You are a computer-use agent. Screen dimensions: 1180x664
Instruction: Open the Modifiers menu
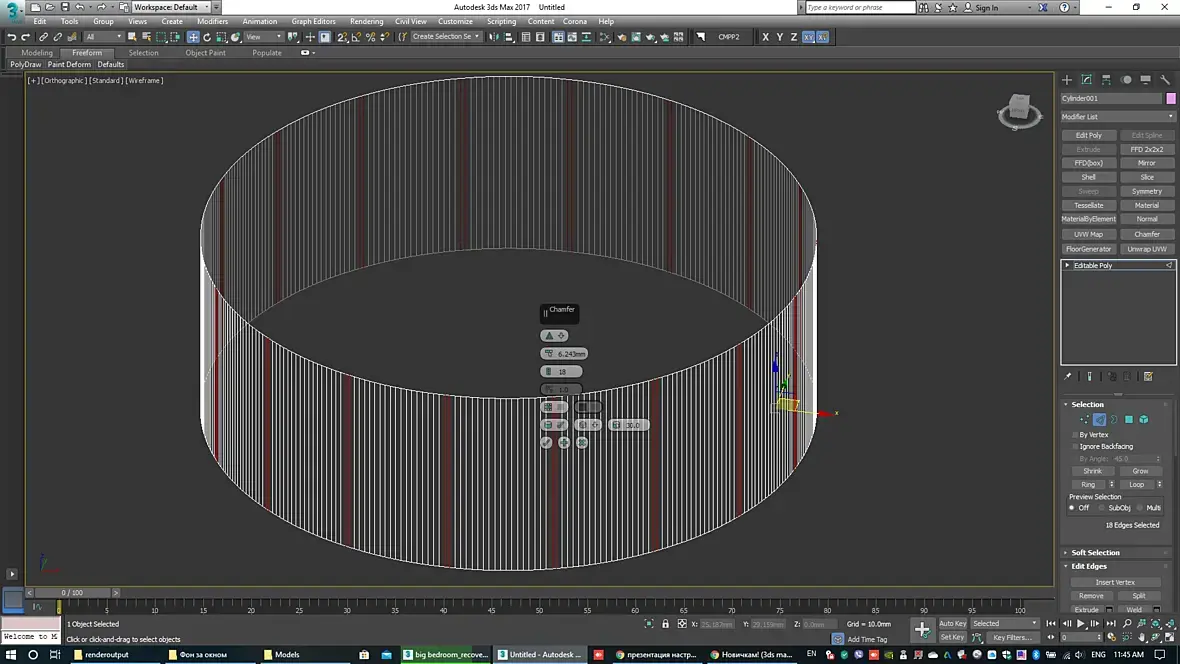pyautogui.click(x=212, y=21)
